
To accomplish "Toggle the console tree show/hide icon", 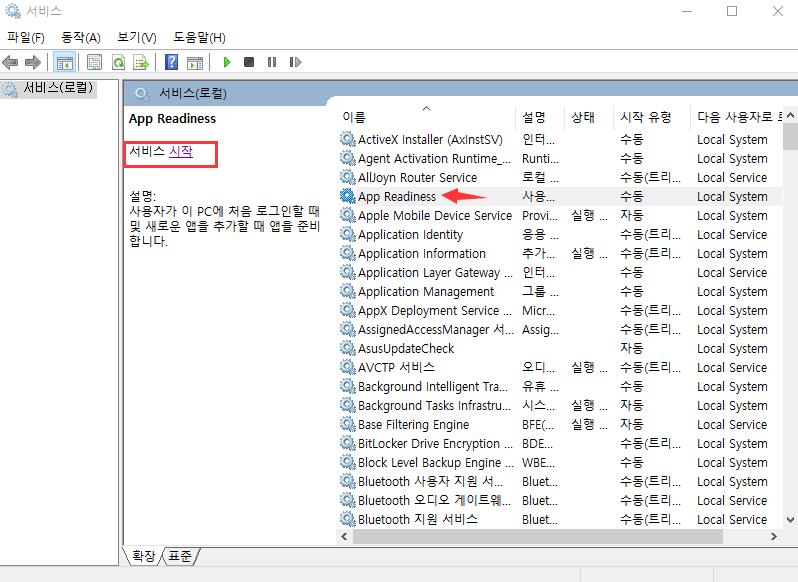I will coord(65,63).
